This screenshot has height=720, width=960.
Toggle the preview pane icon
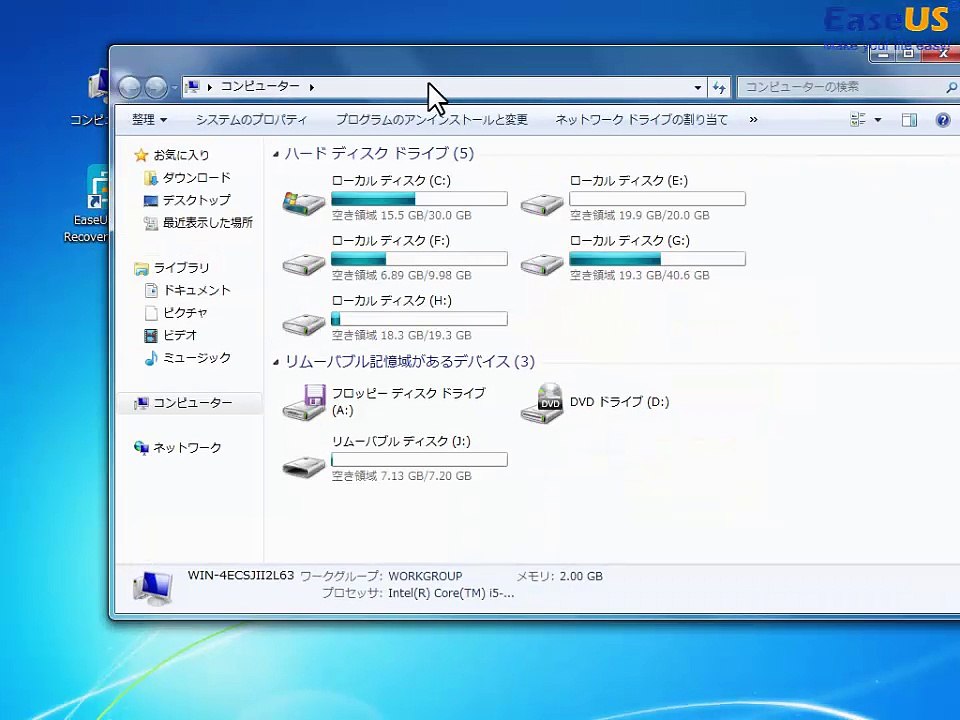point(909,120)
